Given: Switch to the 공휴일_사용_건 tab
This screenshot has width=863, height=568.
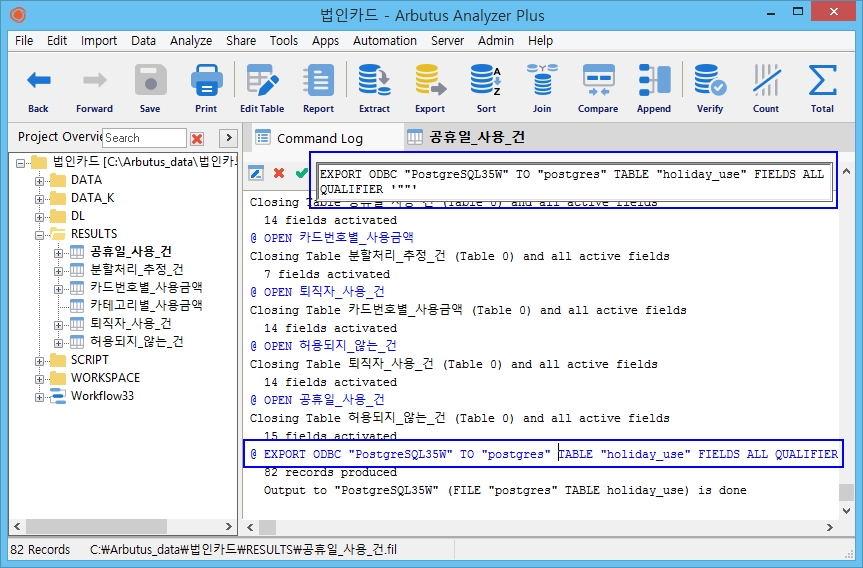Looking at the screenshot, I should point(466,137).
